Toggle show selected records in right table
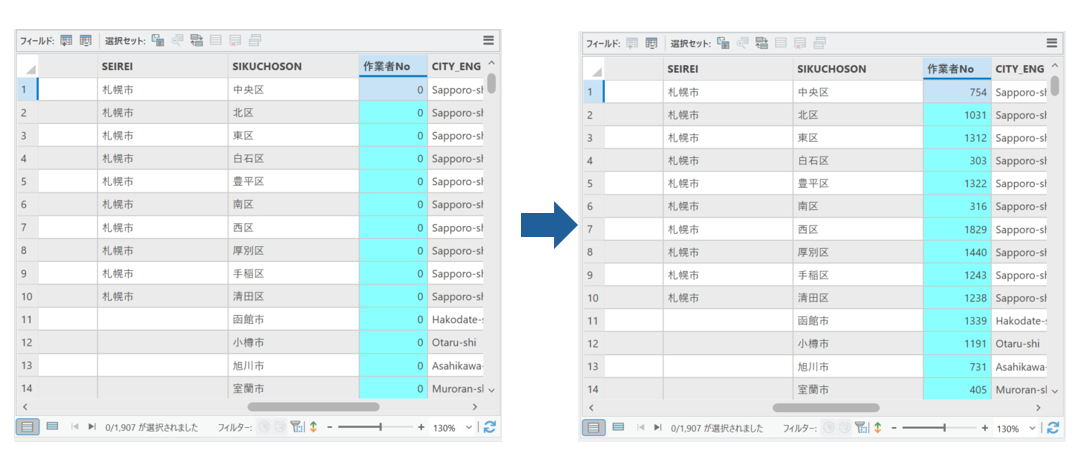 pyautogui.click(x=618, y=428)
